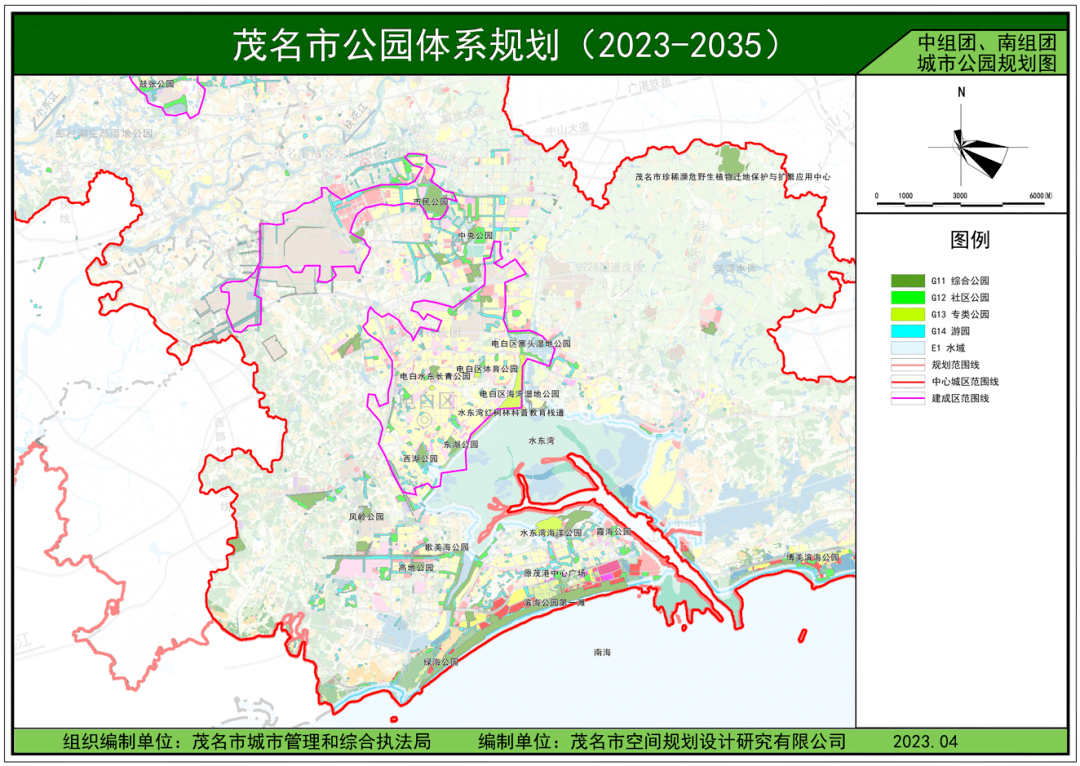Click the N letter above the compass

pos(962,92)
